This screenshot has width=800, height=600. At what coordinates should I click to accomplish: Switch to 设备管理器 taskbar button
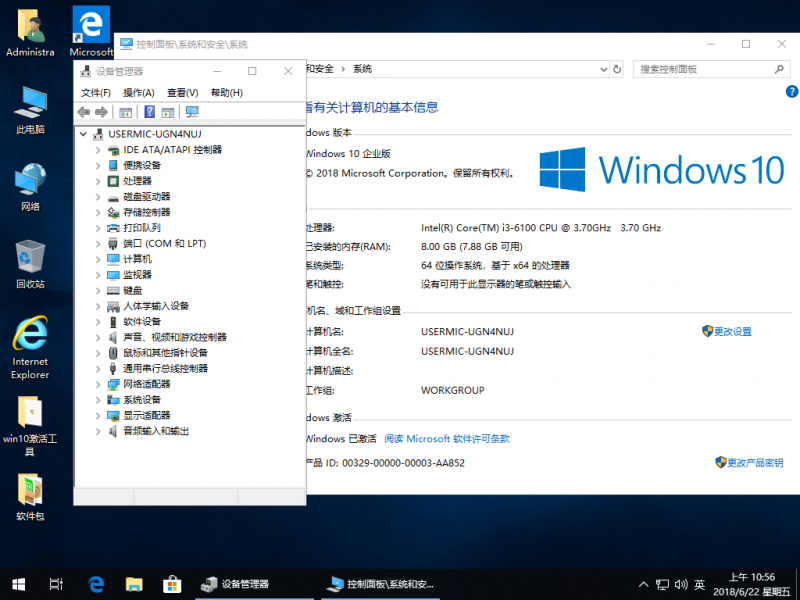coord(254,584)
